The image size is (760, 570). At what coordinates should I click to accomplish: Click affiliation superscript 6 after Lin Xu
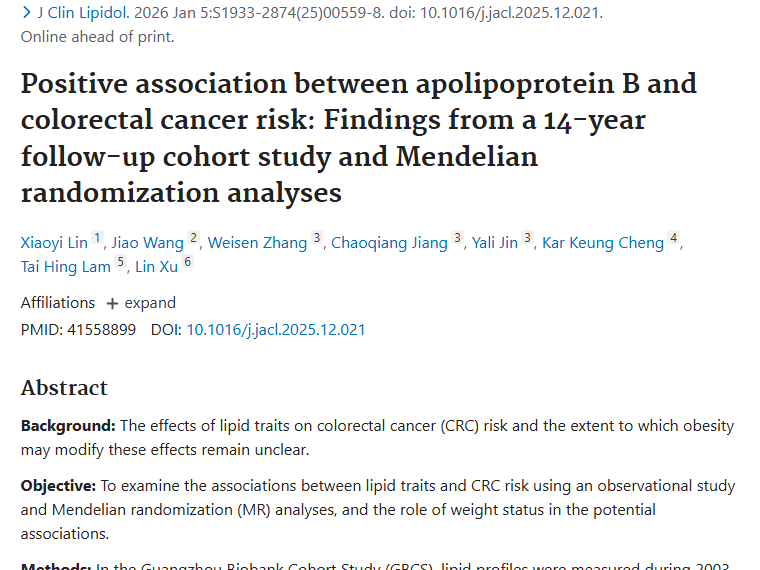pyautogui.click(x=187, y=262)
